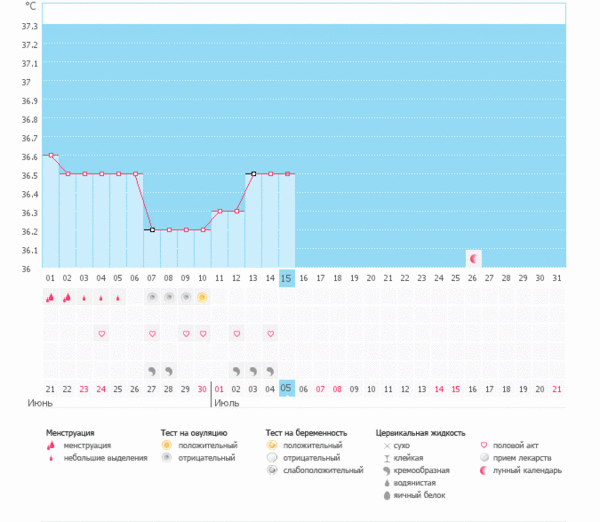Click the creamy cervical fluid icon on day 13
The image size is (600, 522).
253,369
